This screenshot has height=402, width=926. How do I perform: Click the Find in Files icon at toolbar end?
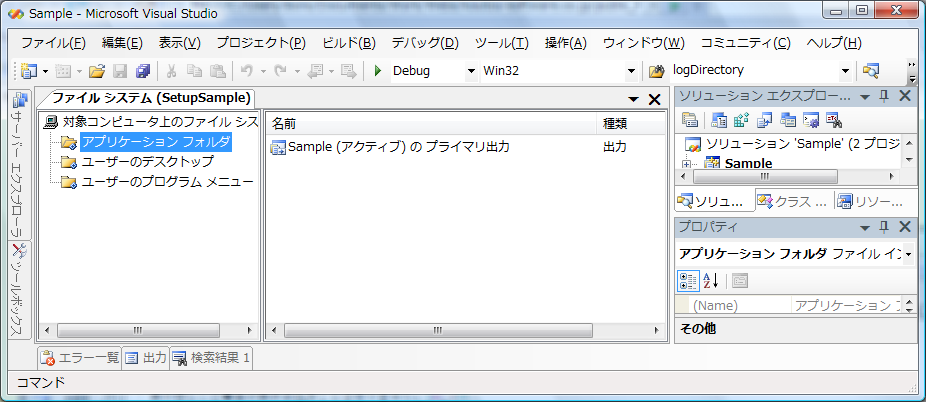coord(870,71)
